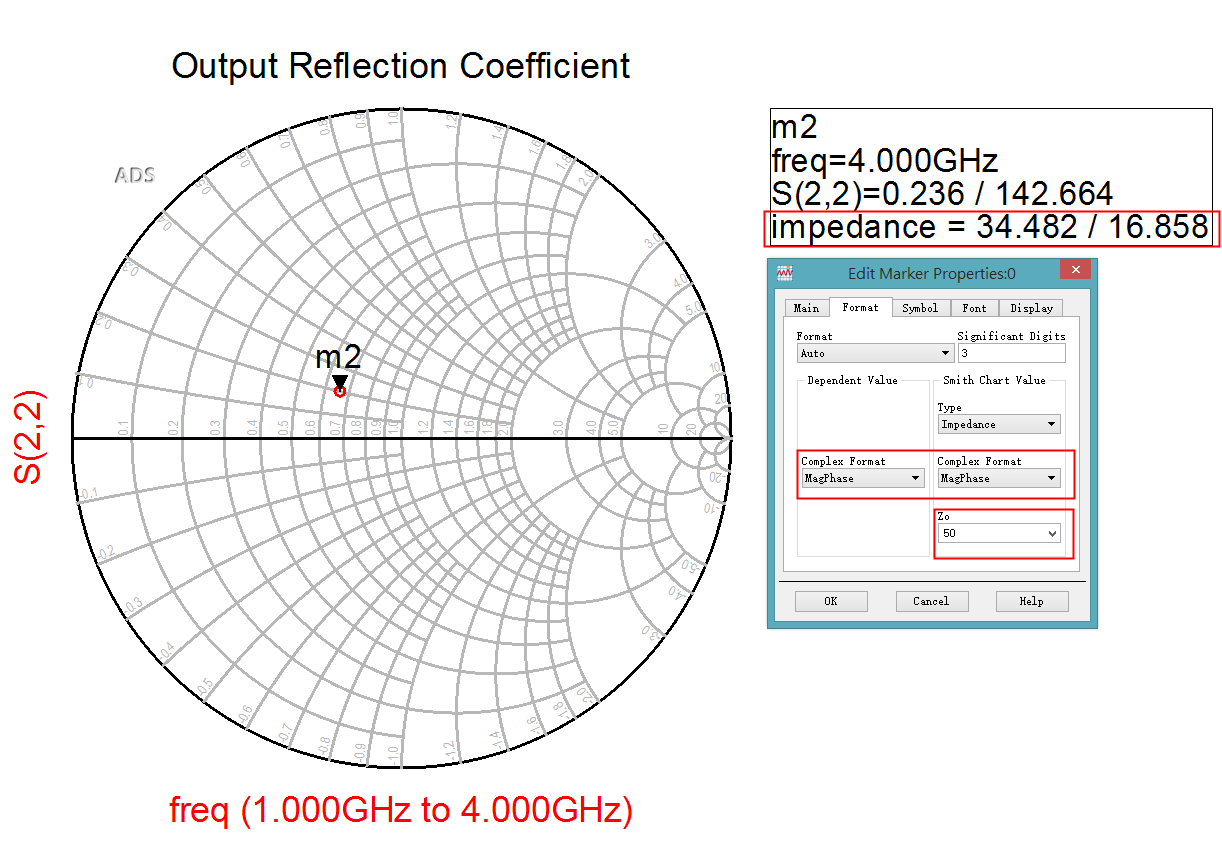Screen dimensions: 1222x844
Task: Switch to the Main tab
Action: 806,308
